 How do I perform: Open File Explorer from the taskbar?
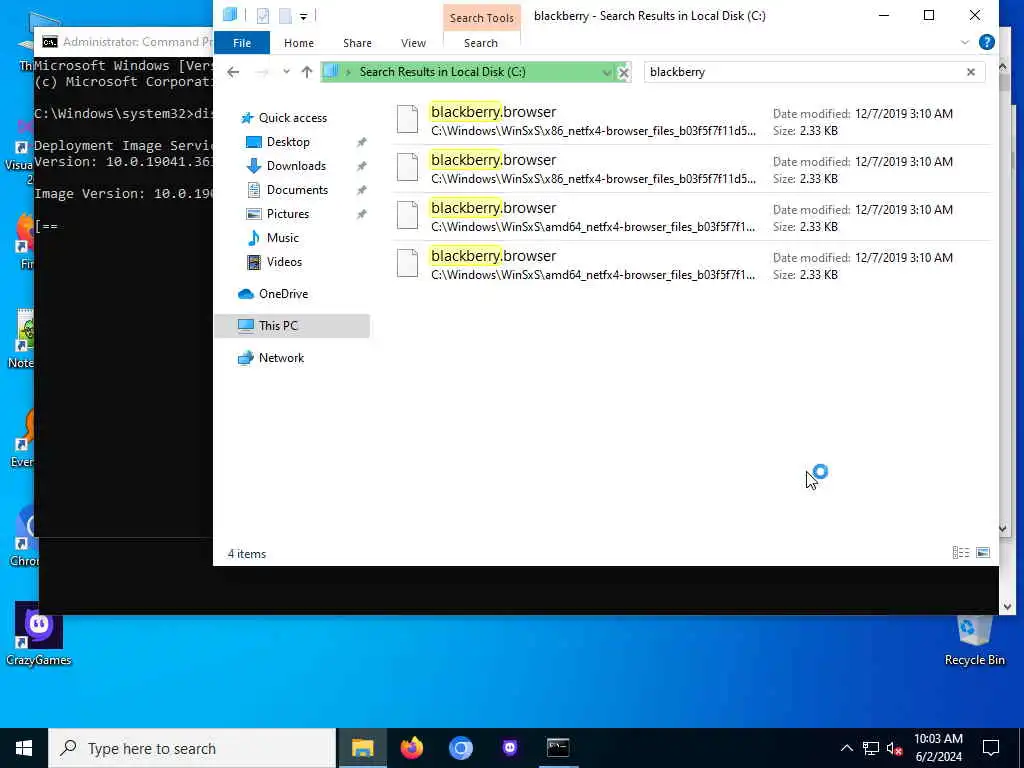[362, 748]
